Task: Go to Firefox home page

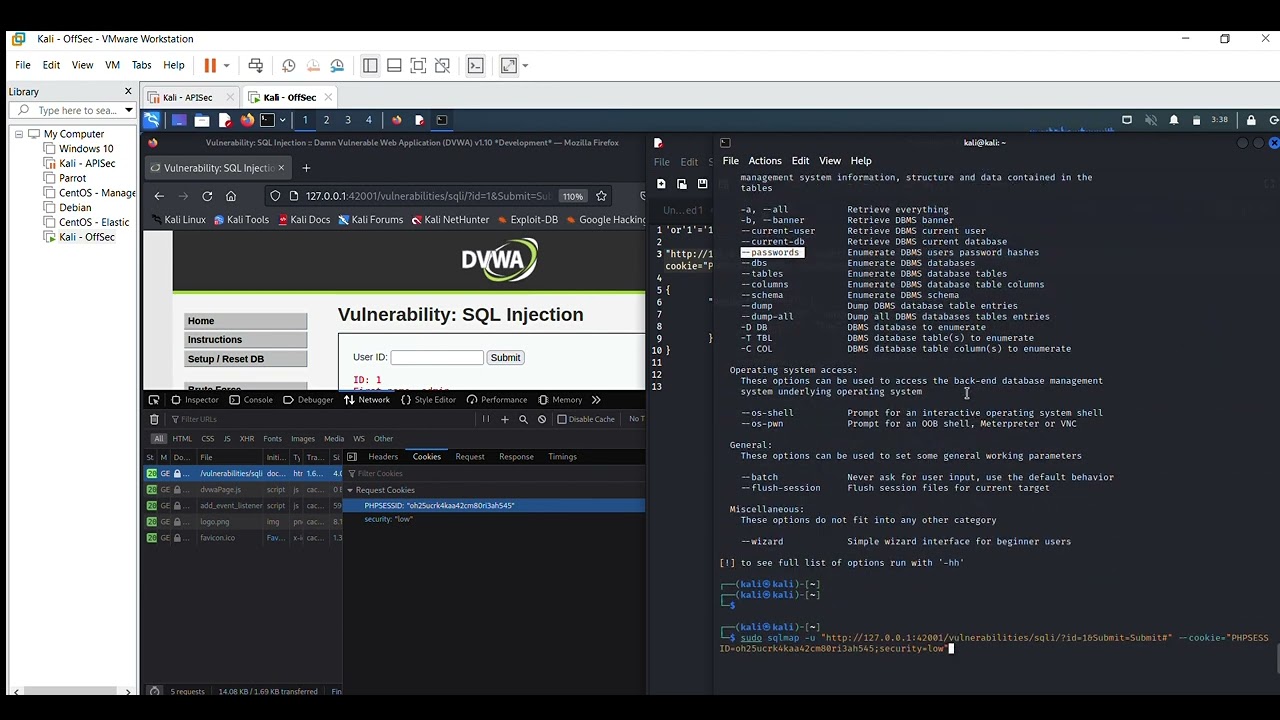Action: 231,196
